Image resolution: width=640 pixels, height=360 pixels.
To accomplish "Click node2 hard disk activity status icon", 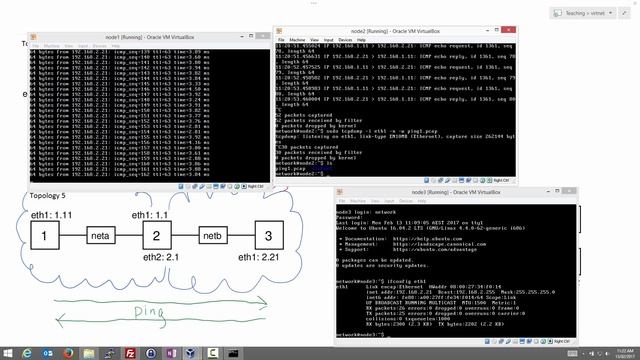I will click(426, 180).
